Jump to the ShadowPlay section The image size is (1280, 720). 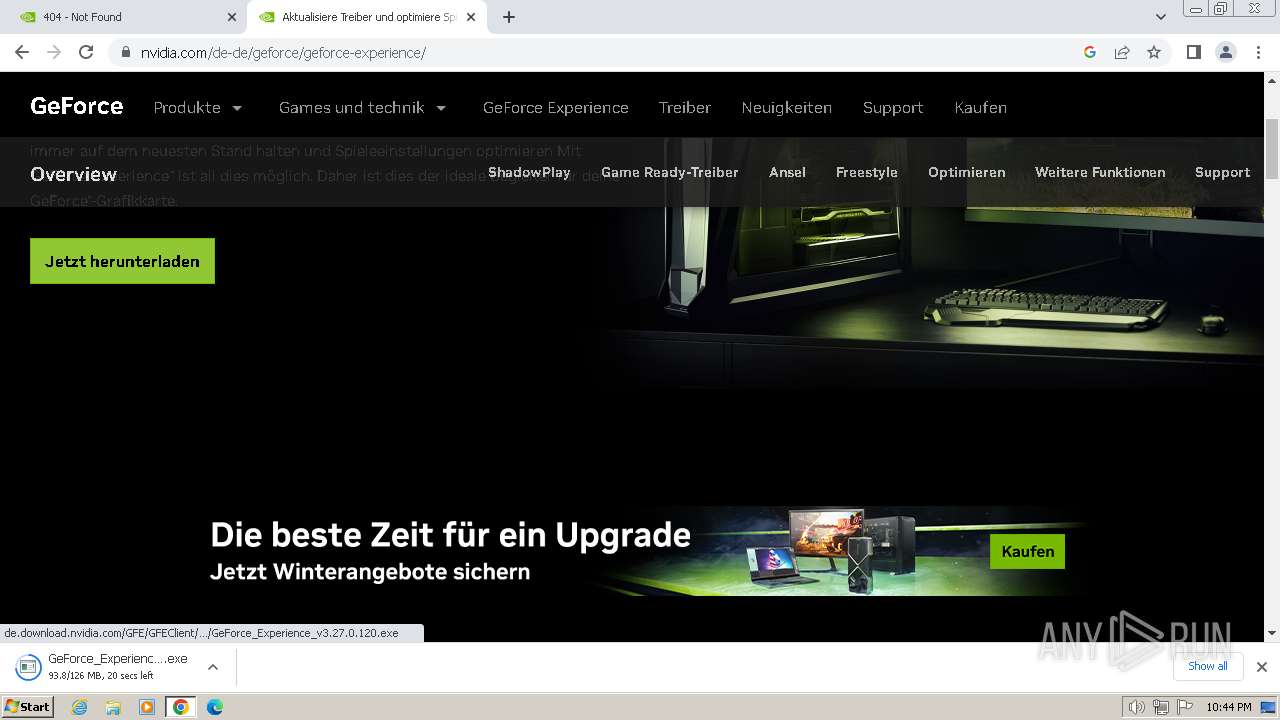click(x=529, y=172)
